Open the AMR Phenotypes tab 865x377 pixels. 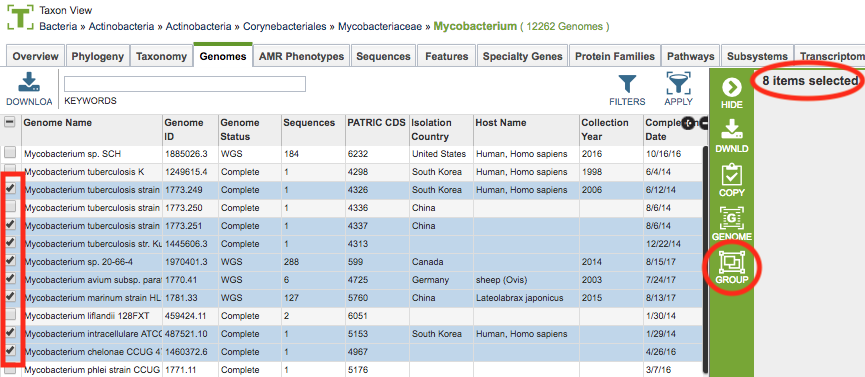[x=301, y=56]
